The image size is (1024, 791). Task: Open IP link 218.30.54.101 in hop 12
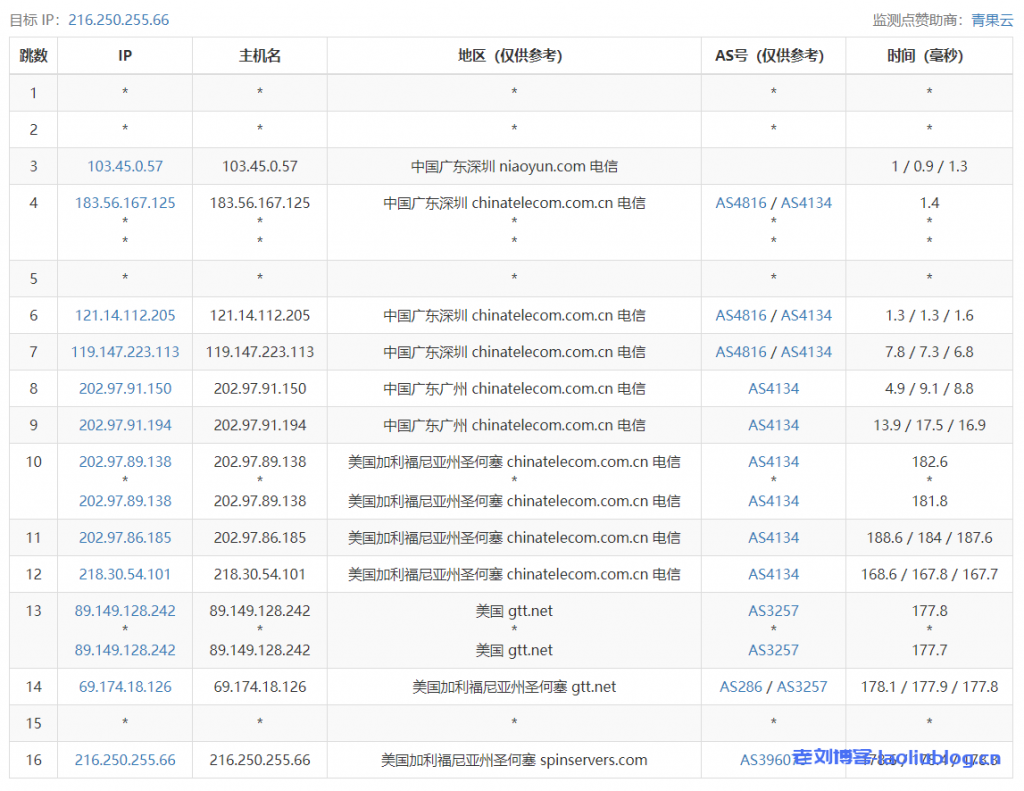click(125, 574)
